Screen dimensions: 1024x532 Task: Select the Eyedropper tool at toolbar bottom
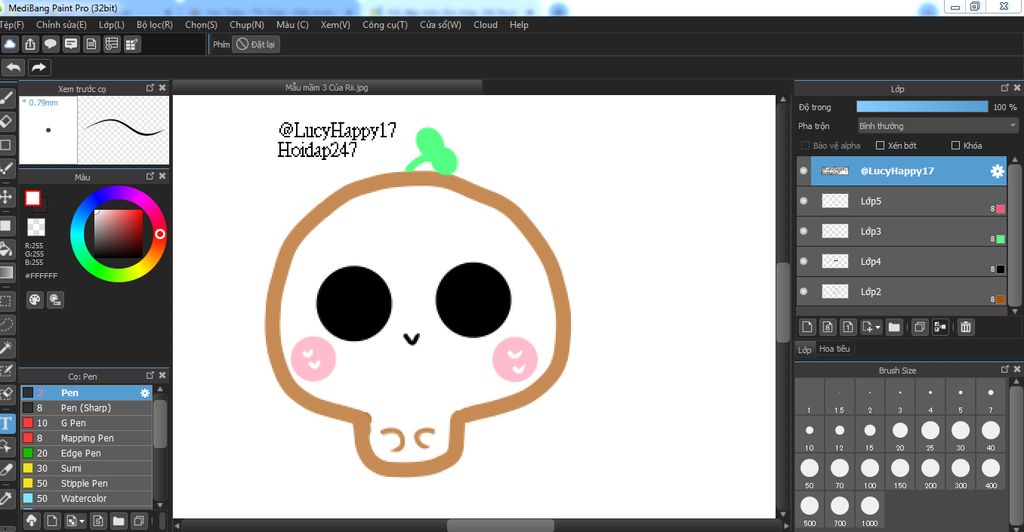(x=7, y=499)
